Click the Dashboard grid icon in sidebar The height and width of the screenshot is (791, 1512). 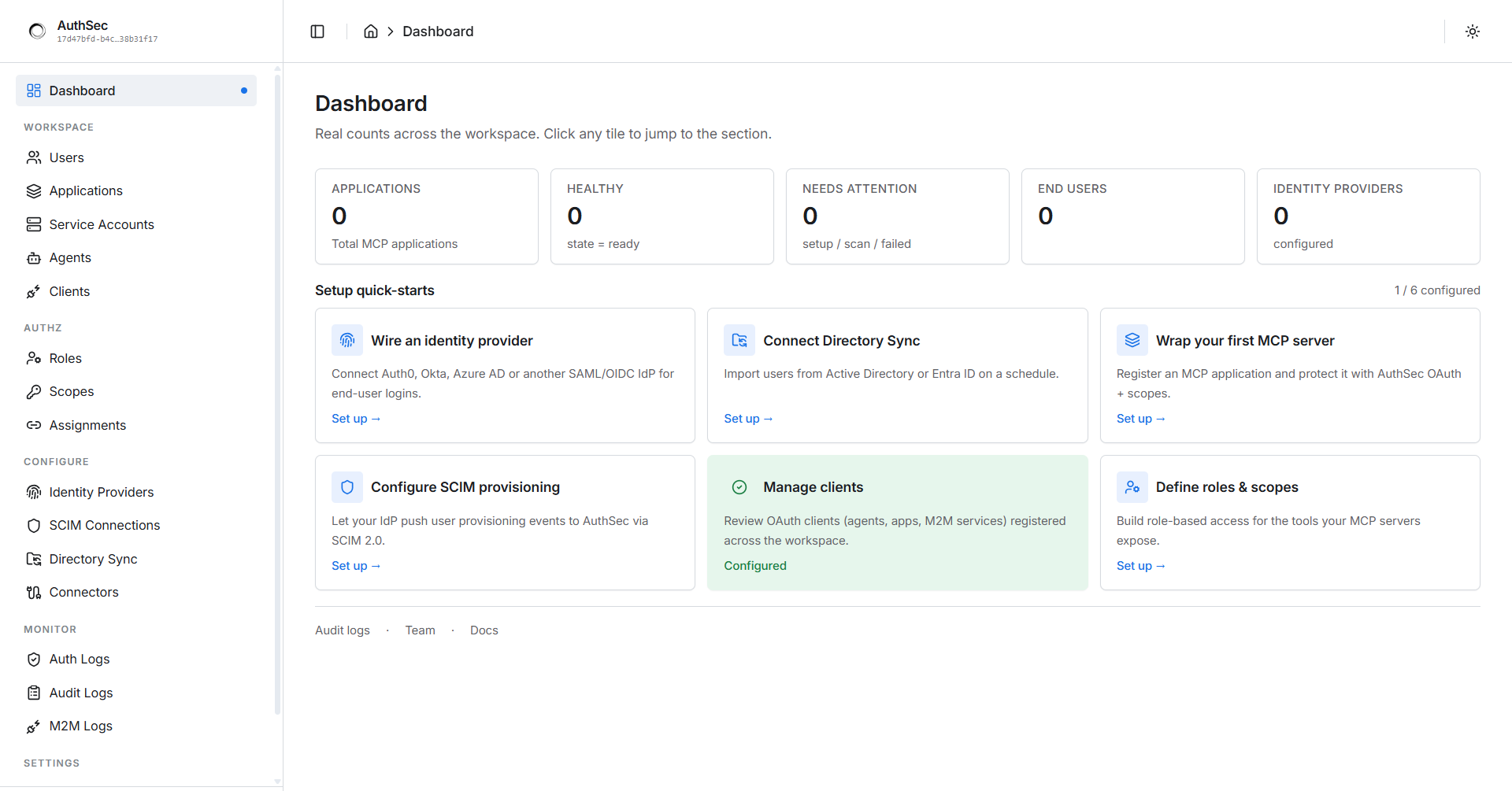pyautogui.click(x=34, y=91)
